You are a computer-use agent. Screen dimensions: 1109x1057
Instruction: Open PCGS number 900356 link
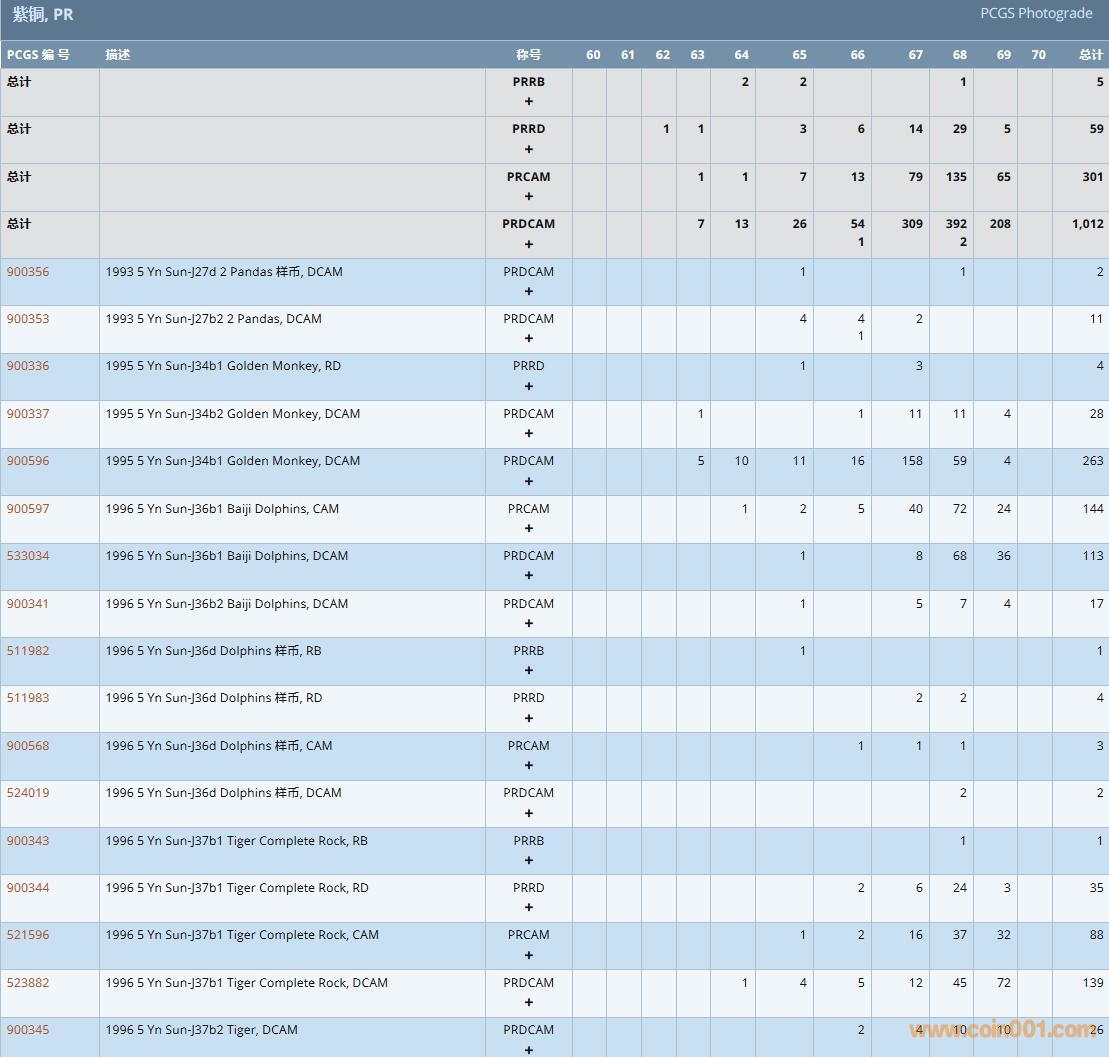click(28, 271)
